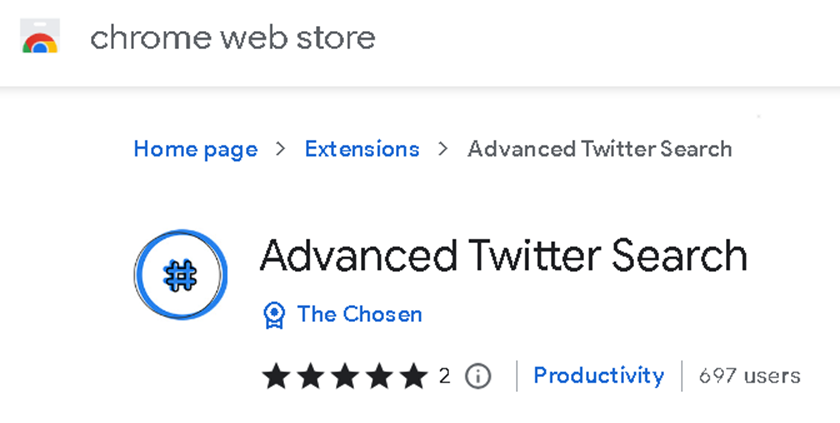Click the Advanced Twitter Search breadcrumb text

point(599,149)
